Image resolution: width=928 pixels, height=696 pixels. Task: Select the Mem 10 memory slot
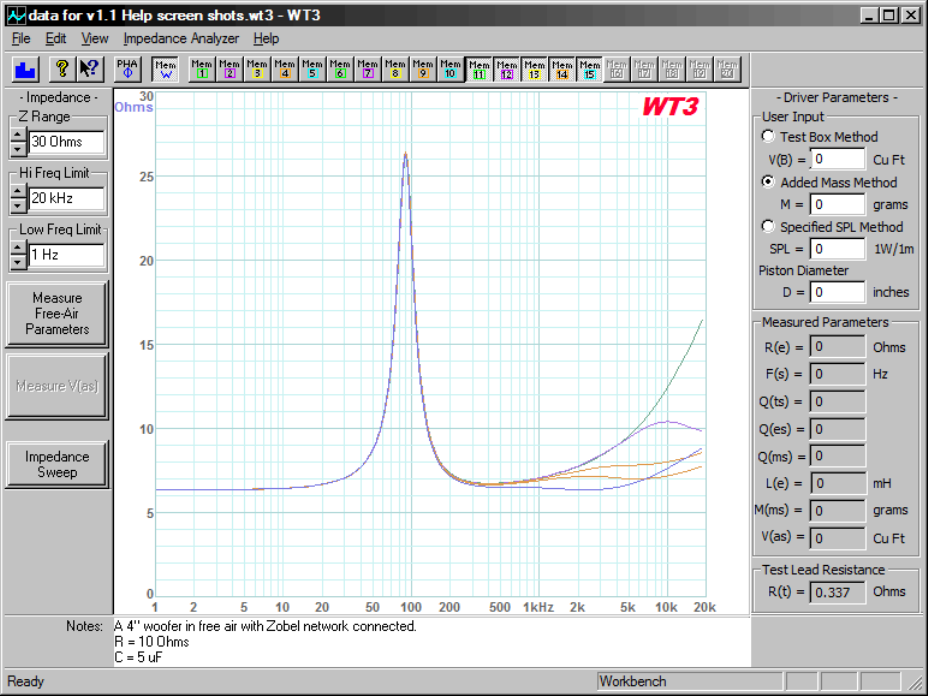point(450,68)
